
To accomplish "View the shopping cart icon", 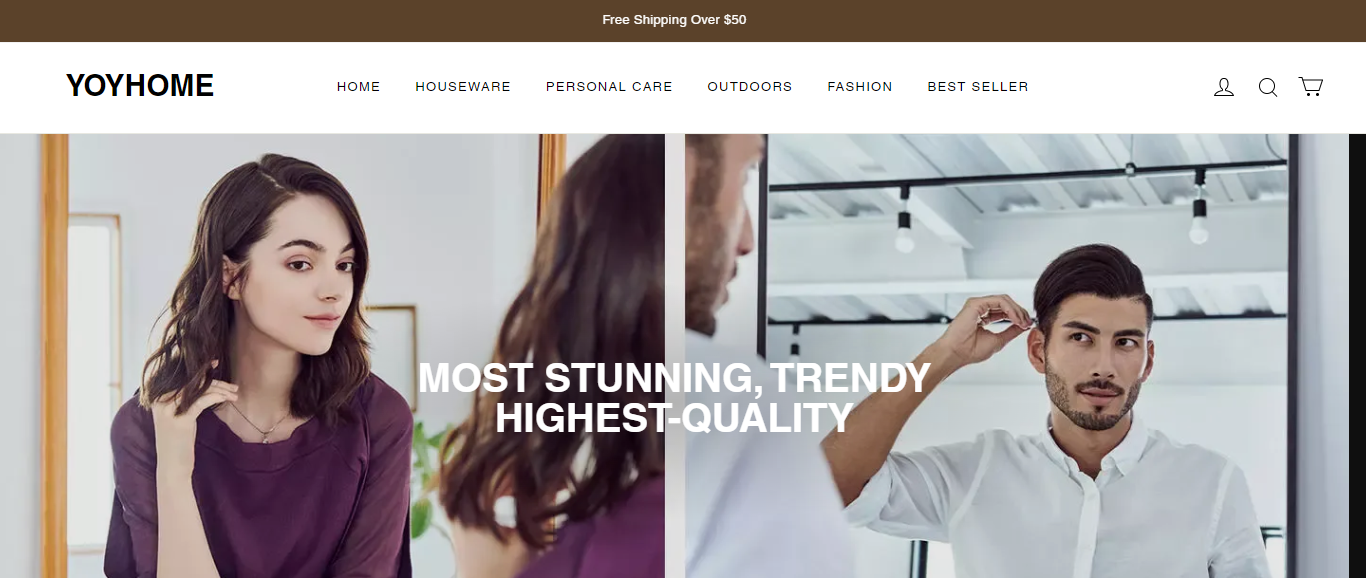I will (x=1311, y=87).
